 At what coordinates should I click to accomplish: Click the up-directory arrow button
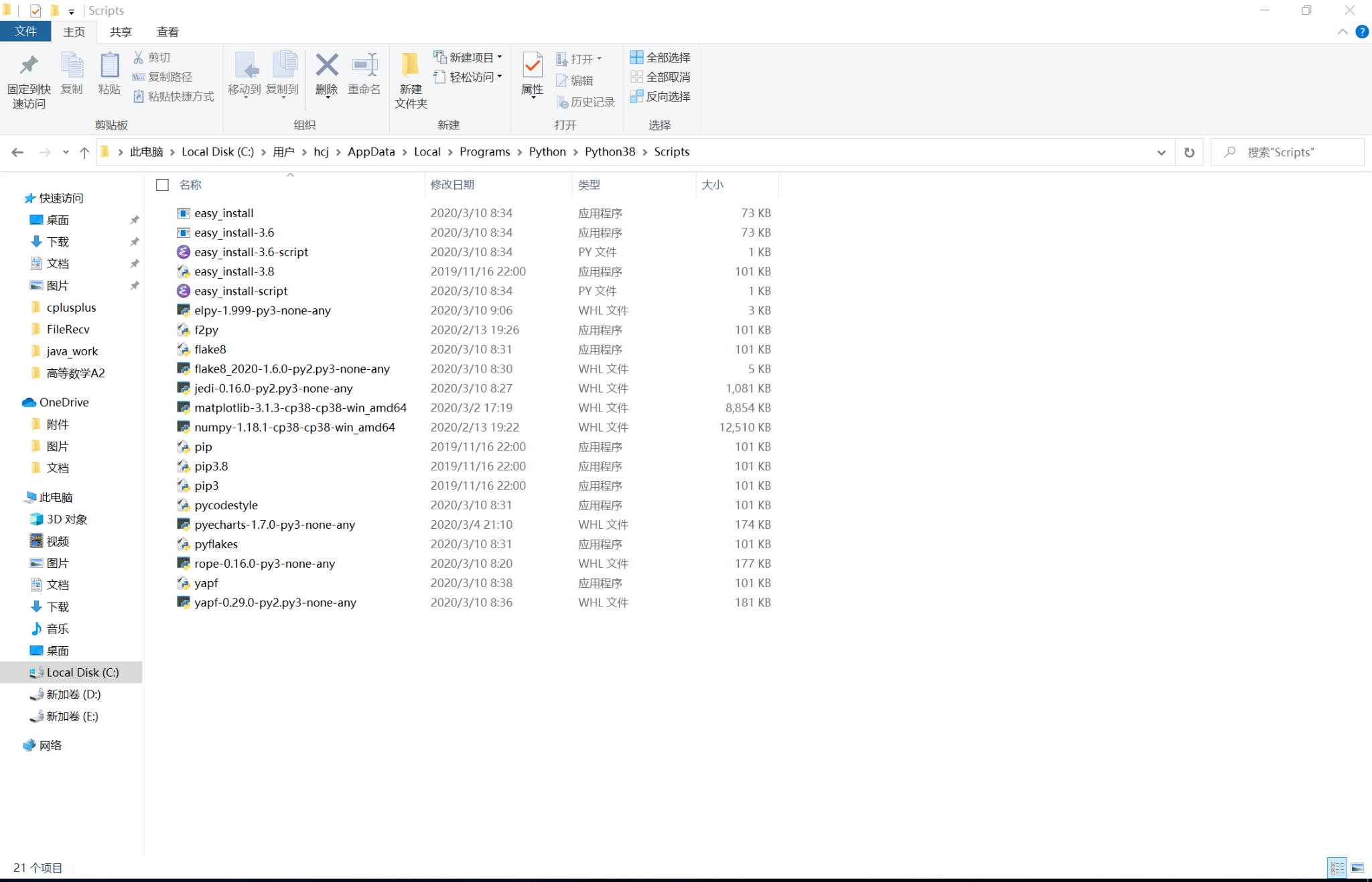(x=84, y=152)
